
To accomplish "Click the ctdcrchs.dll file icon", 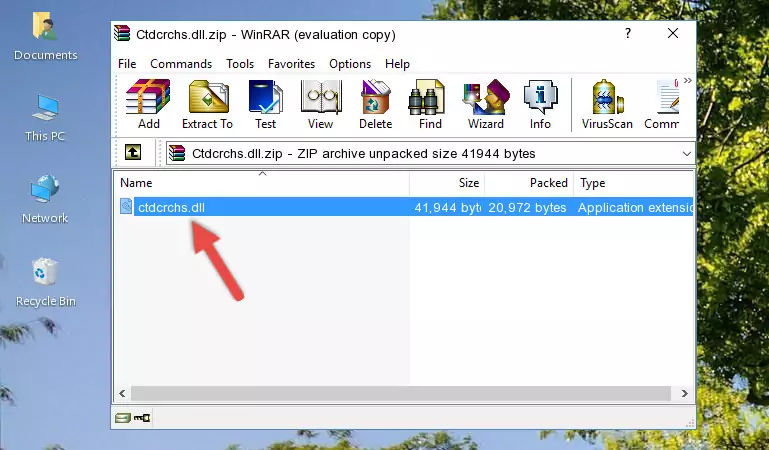I will pyautogui.click(x=126, y=207).
